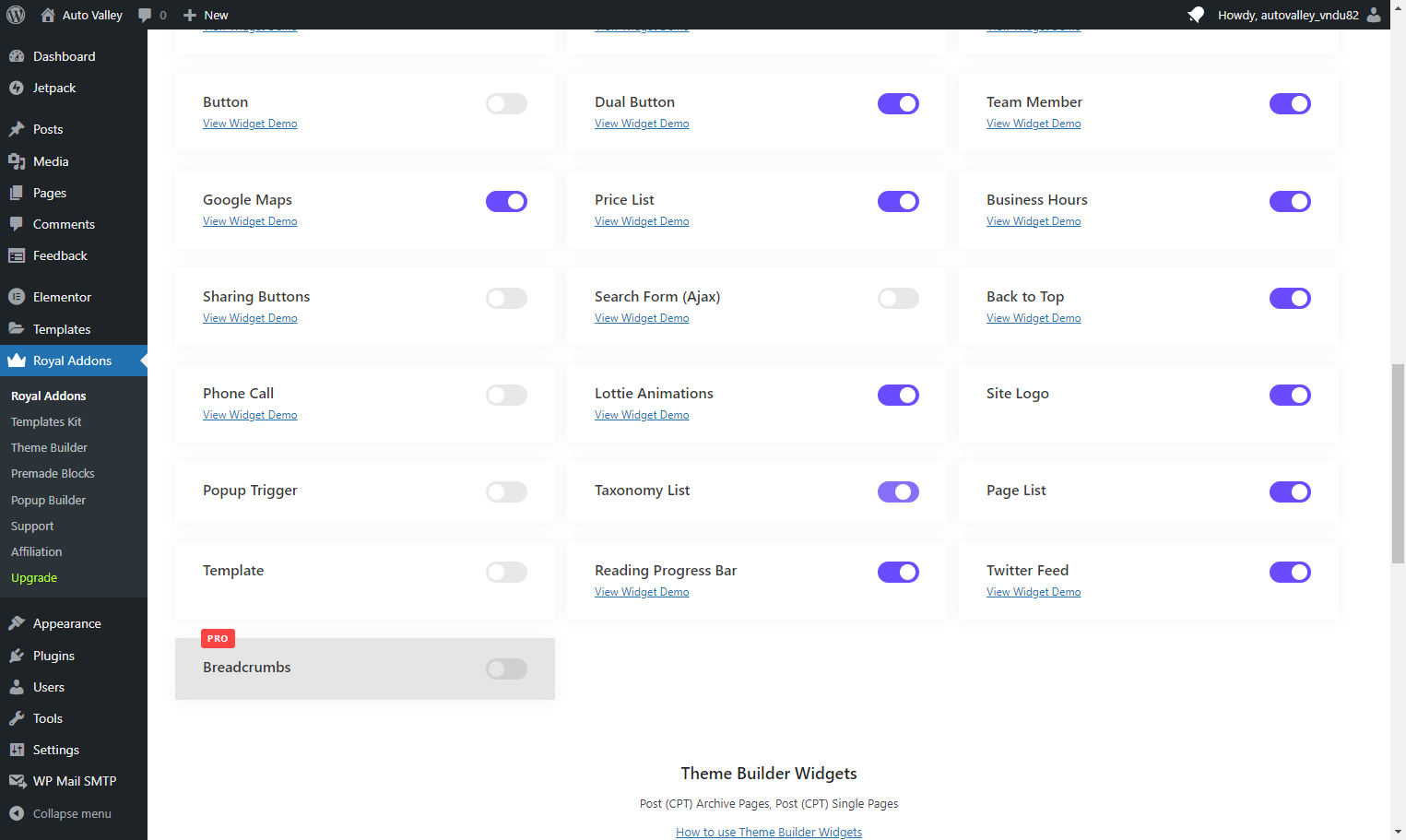Click the Templates folder icon
1406x840 pixels.
pyautogui.click(x=17, y=329)
